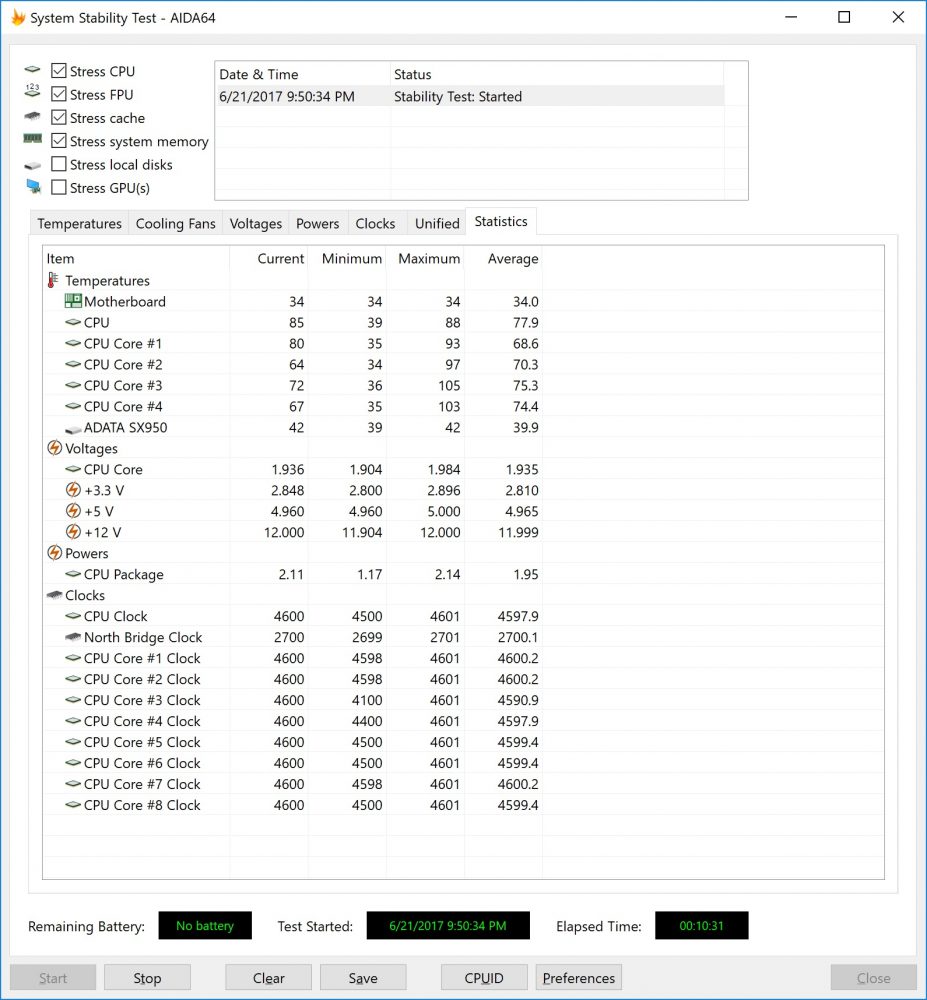Maximize the AIDA64 window
The width and height of the screenshot is (927, 1000).
click(844, 17)
